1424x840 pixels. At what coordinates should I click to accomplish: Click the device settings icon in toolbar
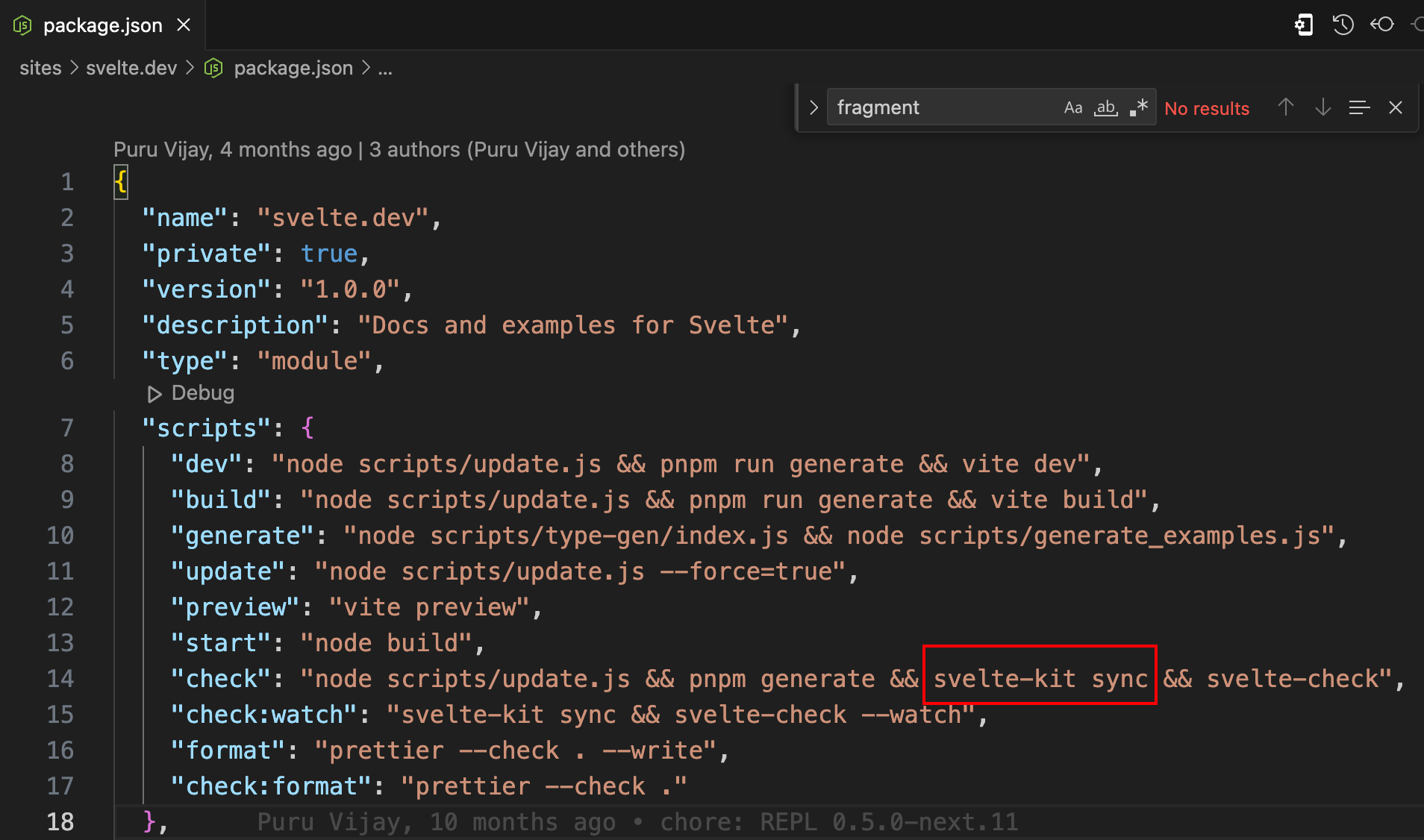(1303, 25)
